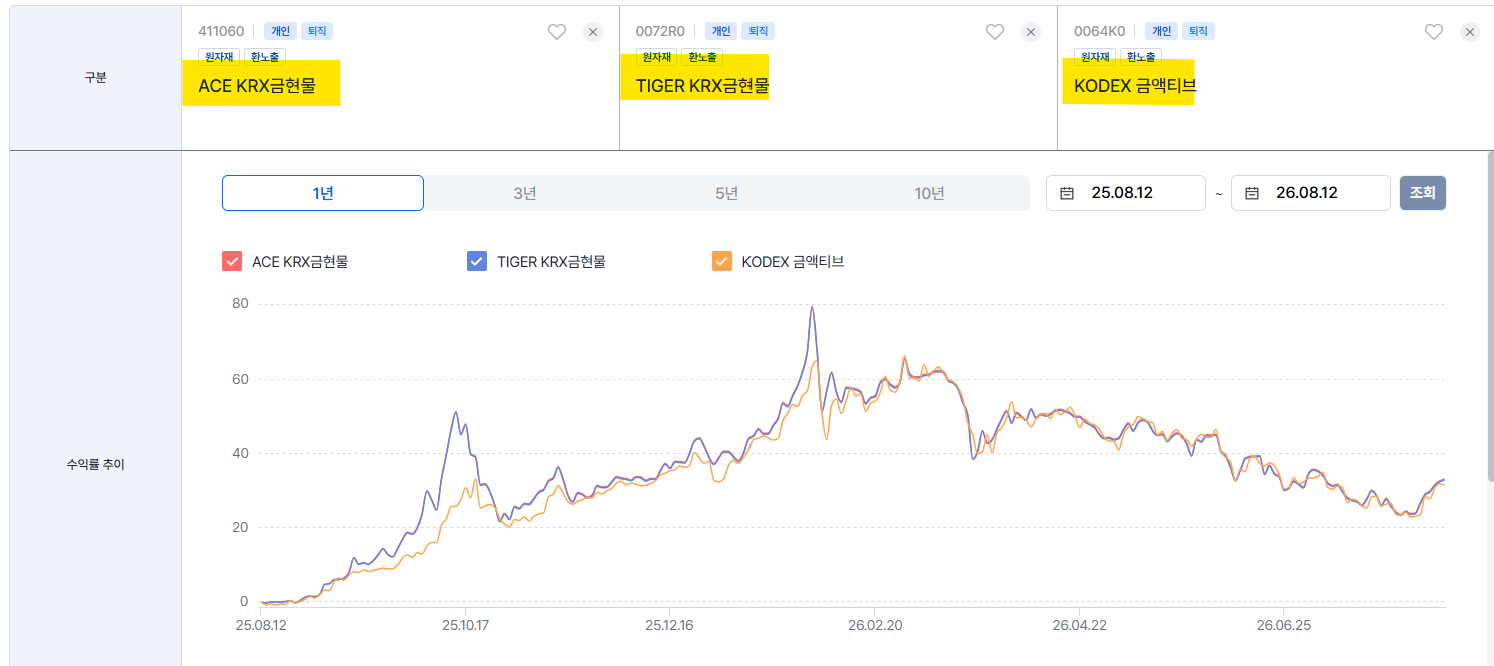
Task: Click 원자재 tag on TIGER KRX금현물
Action: coord(656,57)
